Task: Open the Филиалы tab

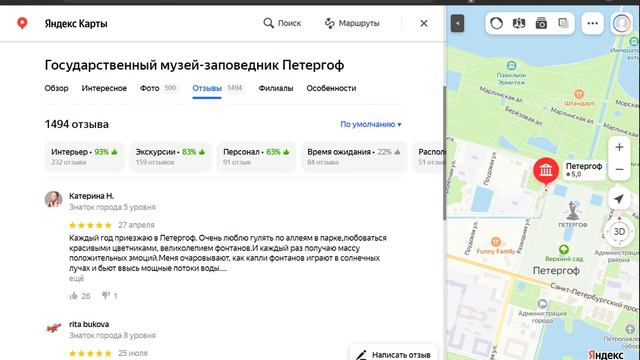Action: click(276, 88)
